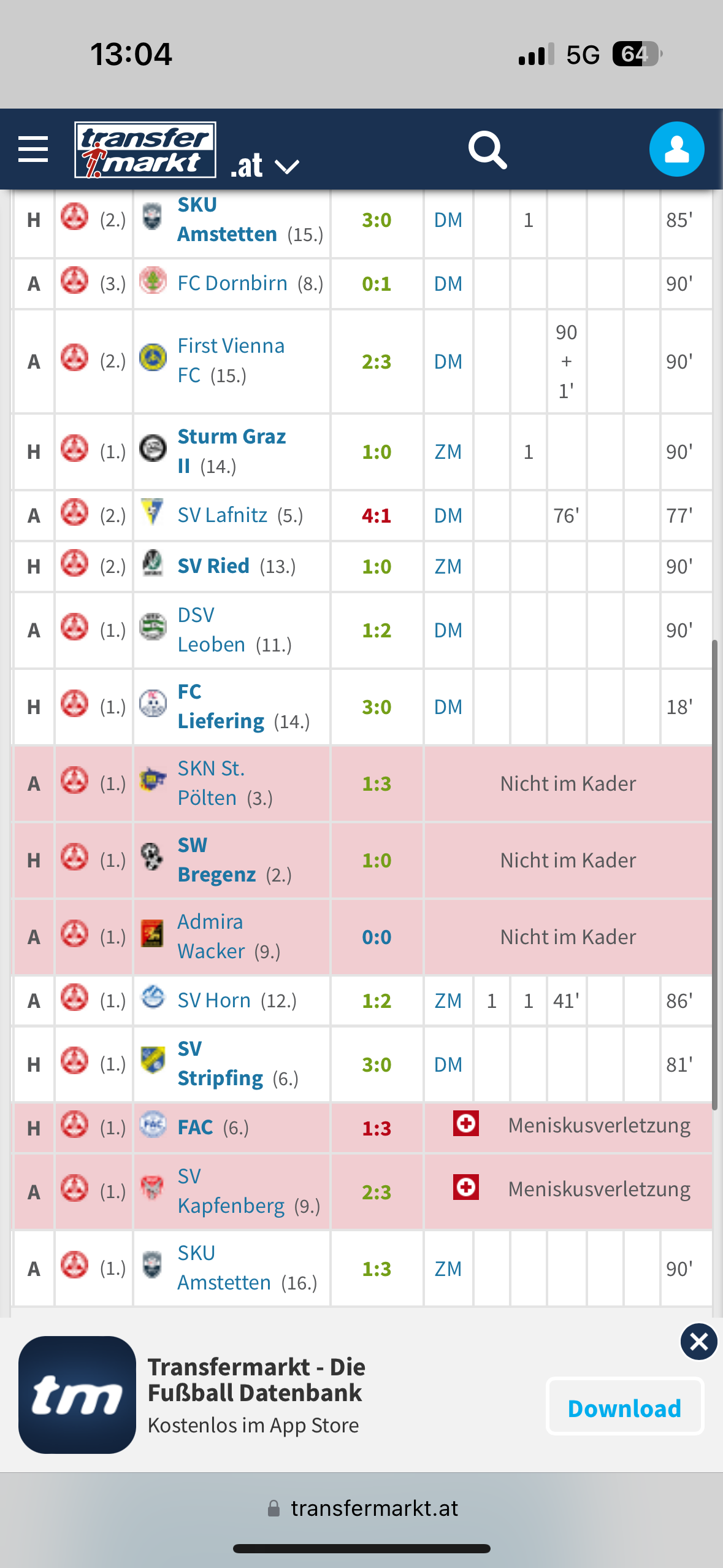Image resolution: width=723 pixels, height=1568 pixels.
Task: Open the SKN St. Pölten team link
Action: click(x=212, y=783)
